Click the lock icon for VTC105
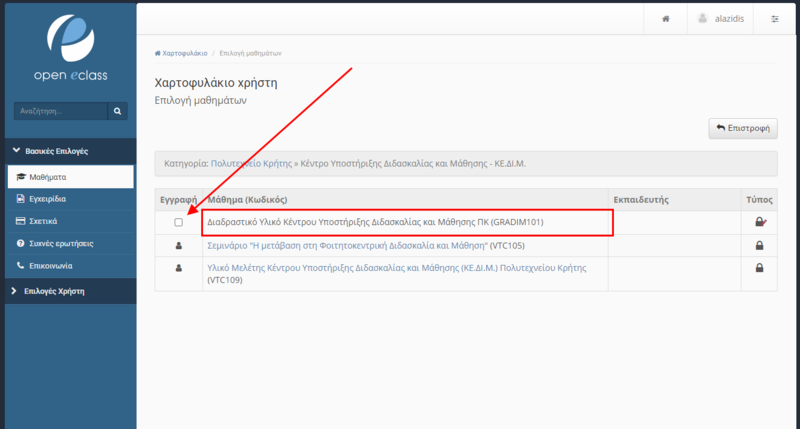Screen dimensions: 800x429 point(759,245)
